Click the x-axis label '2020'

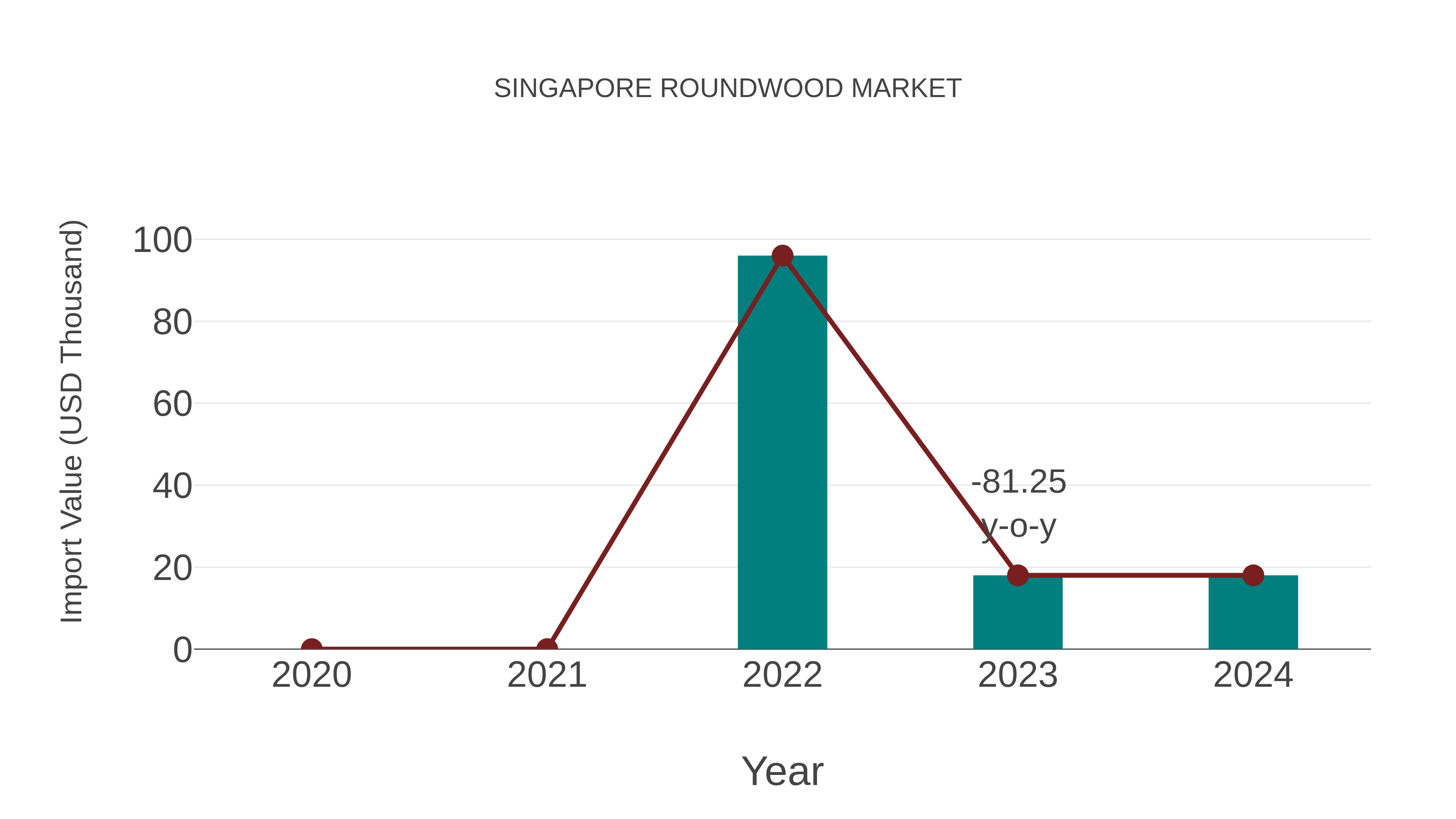[311, 675]
